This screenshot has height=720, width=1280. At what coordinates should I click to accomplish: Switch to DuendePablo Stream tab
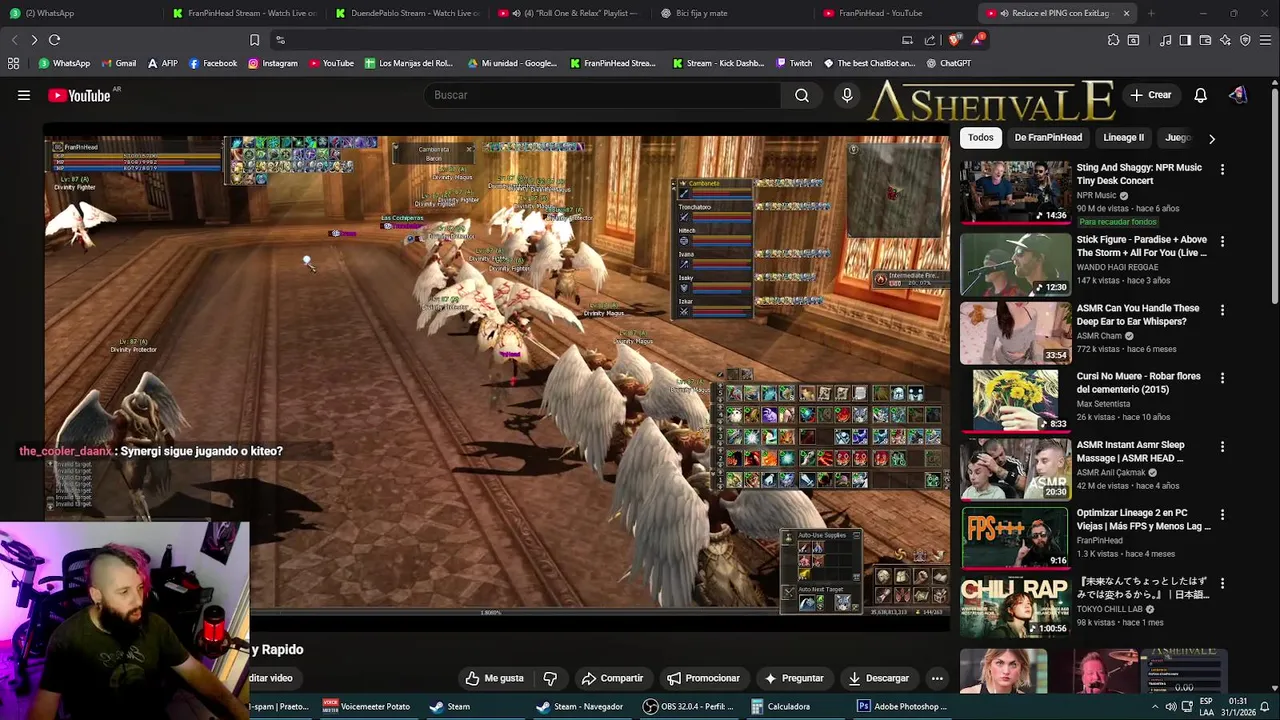pos(409,13)
